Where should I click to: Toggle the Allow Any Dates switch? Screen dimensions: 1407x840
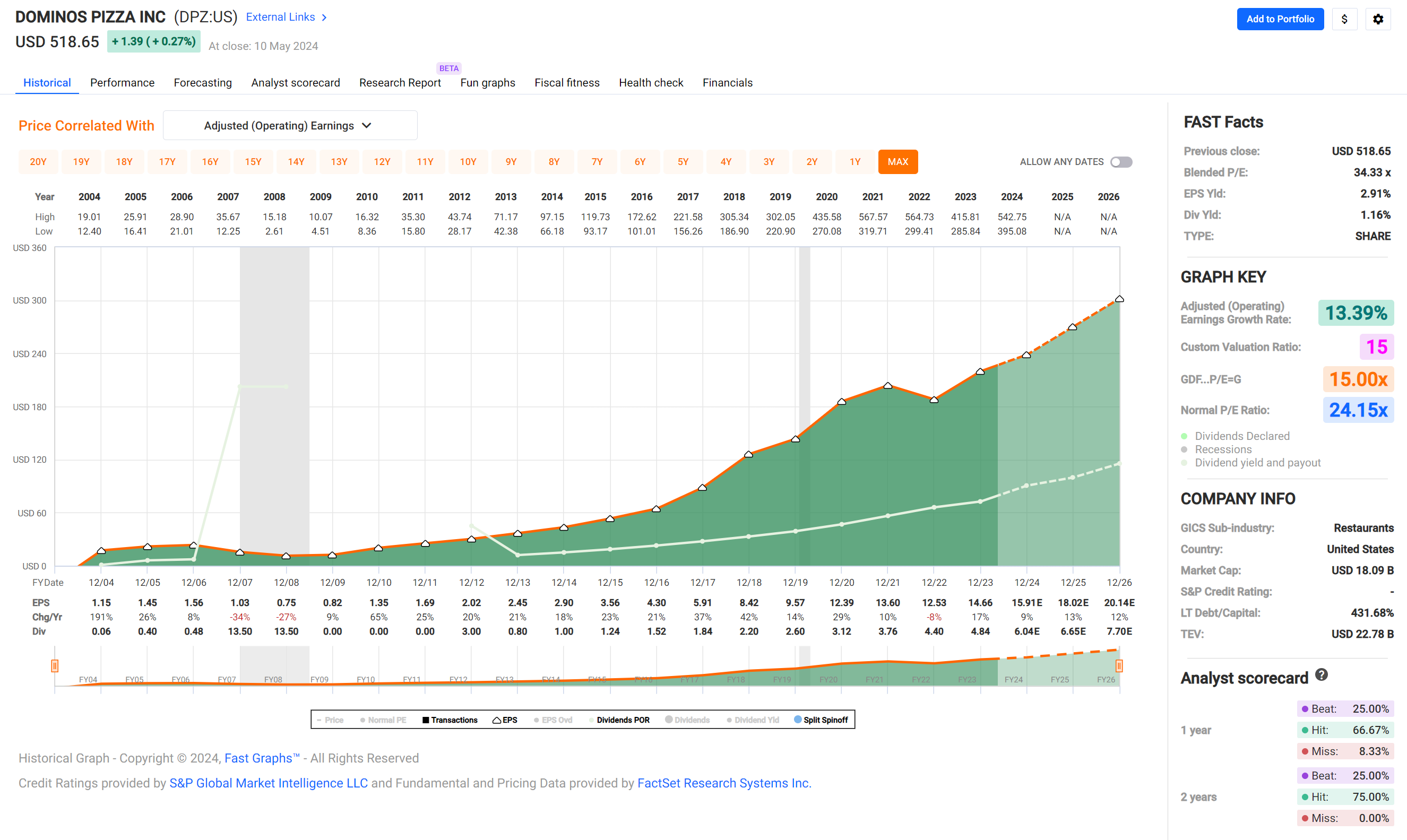pyautogui.click(x=1120, y=162)
